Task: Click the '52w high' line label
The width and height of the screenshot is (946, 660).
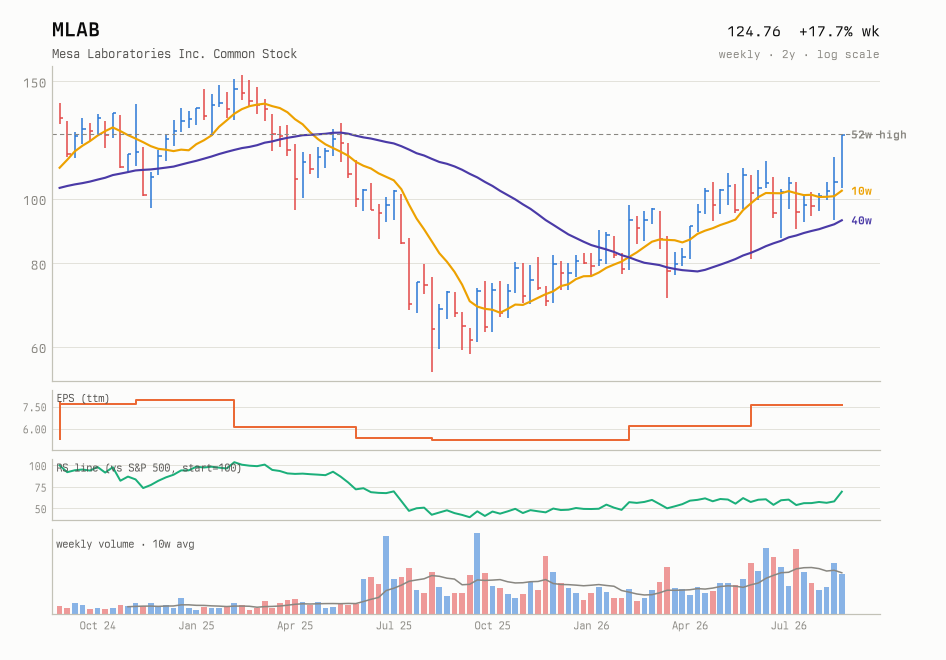Action: 878,135
